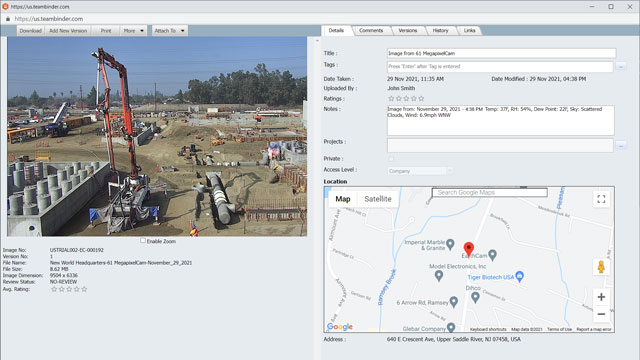Switch to the Details tab

[336, 31]
